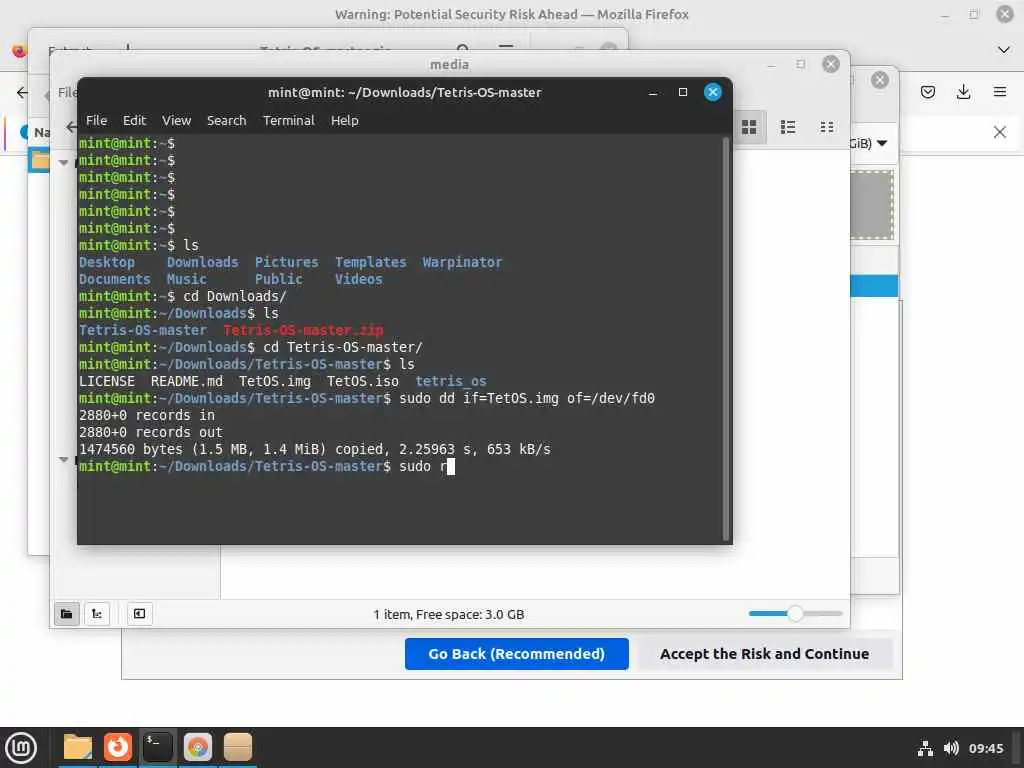Click Firefox back navigation arrow
Screen dimensions: 1024x768
22,93
